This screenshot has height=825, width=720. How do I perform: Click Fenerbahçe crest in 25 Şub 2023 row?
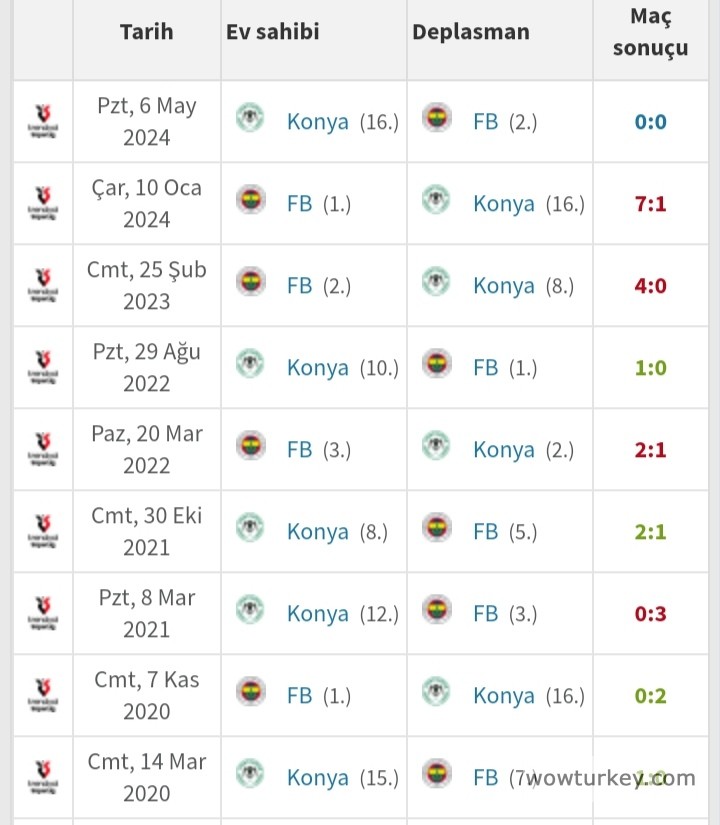(x=250, y=283)
